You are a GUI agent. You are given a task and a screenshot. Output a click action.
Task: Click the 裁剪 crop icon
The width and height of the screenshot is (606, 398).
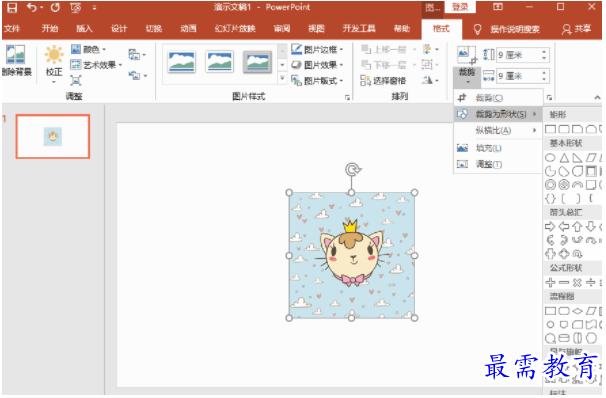(467, 55)
